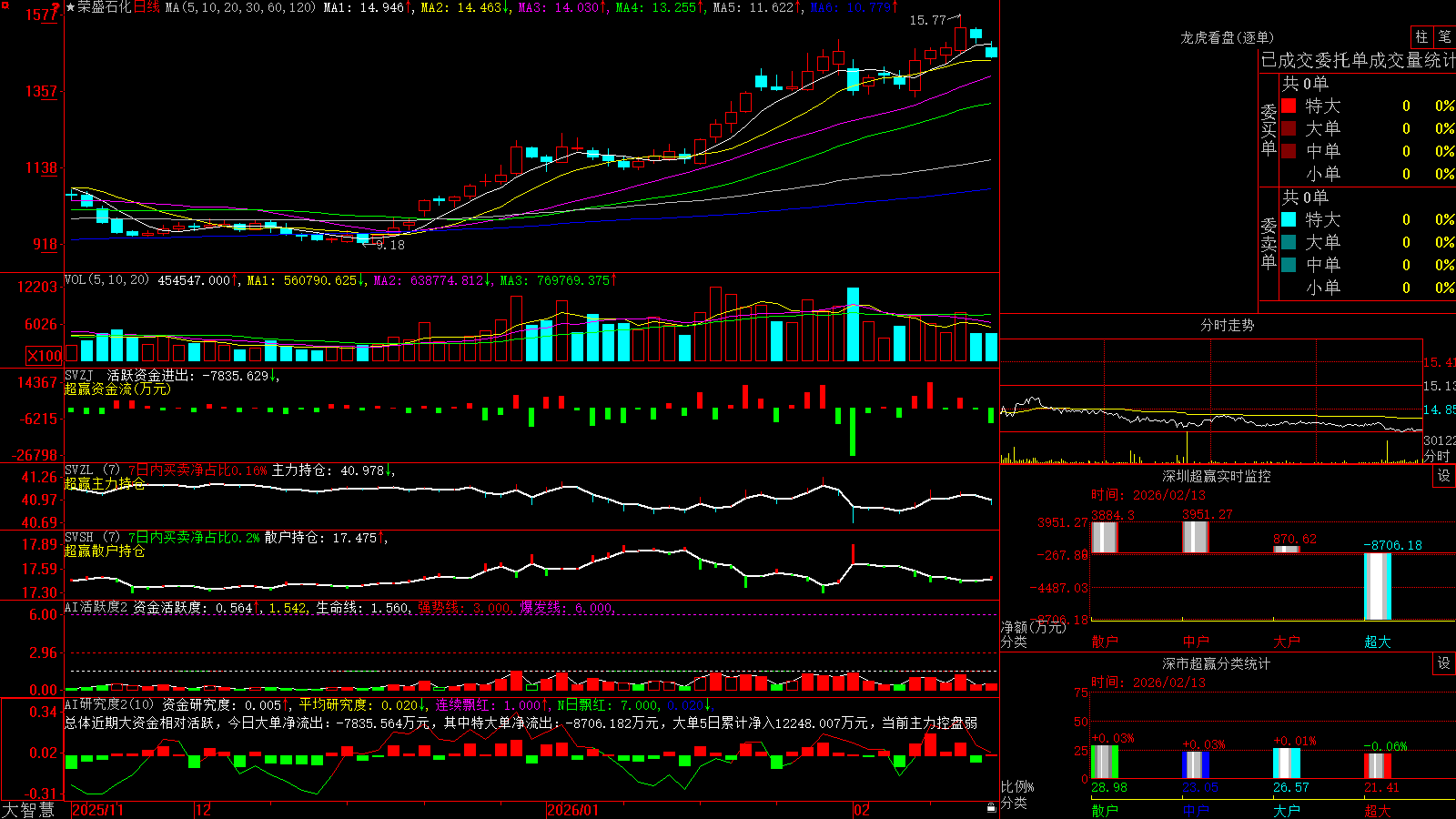Click the red 特大 swatch under 委买单
Image resolution: width=1456 pixels, height=819 pixels.
click(1289, 106)
